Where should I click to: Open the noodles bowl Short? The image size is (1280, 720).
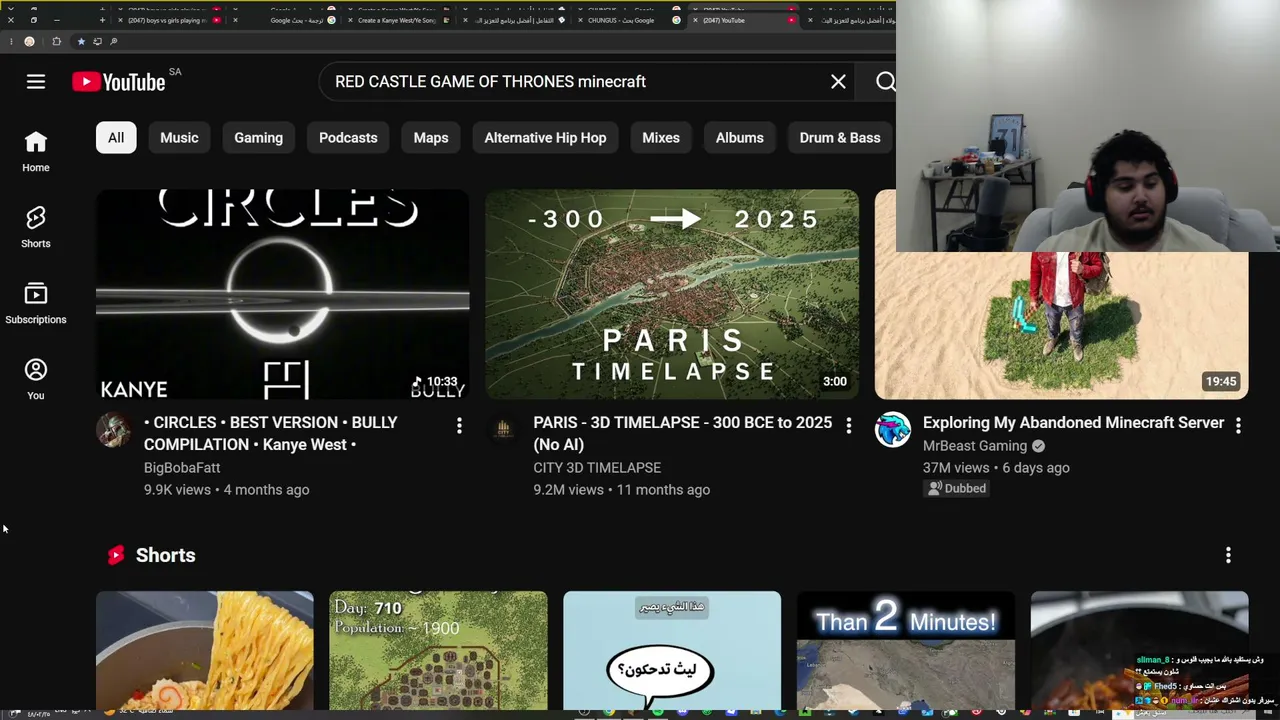205,650
